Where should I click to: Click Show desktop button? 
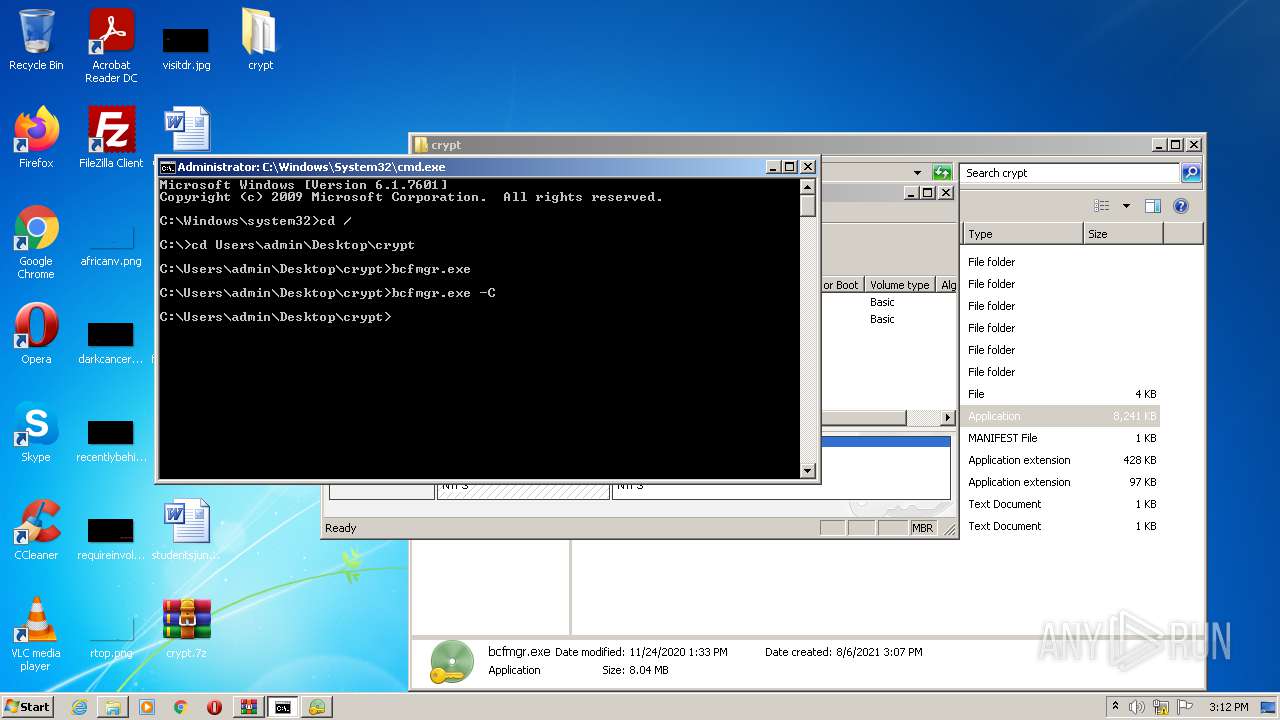tap(1270, 707)
